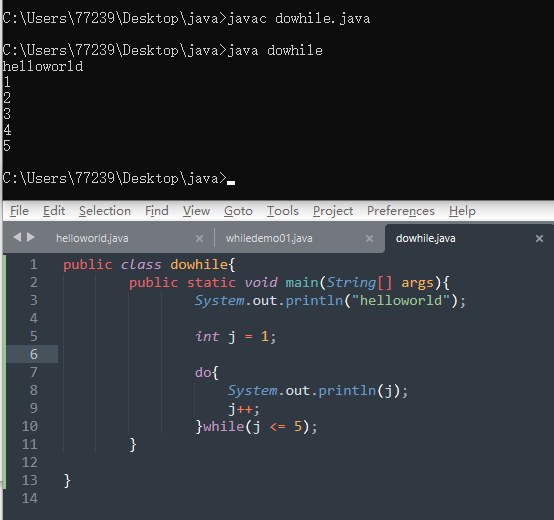The width and height of the screenshot is (554, 520).
Task: Open the Edit menu
Action: click(54, 211)
